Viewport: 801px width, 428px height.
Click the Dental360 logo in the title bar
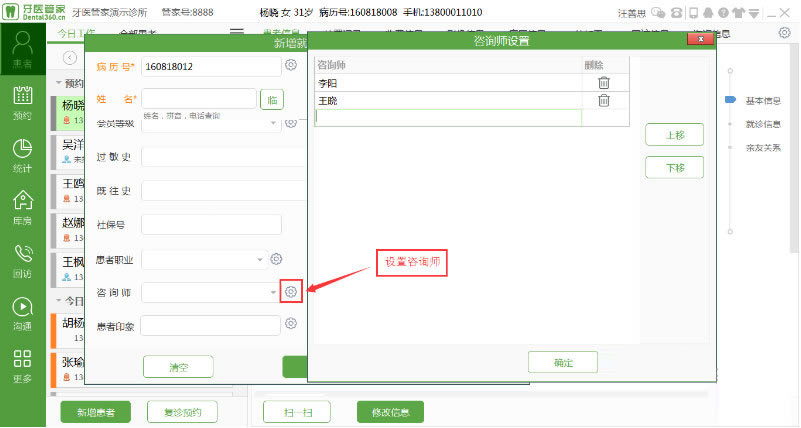tap(34, 11)
